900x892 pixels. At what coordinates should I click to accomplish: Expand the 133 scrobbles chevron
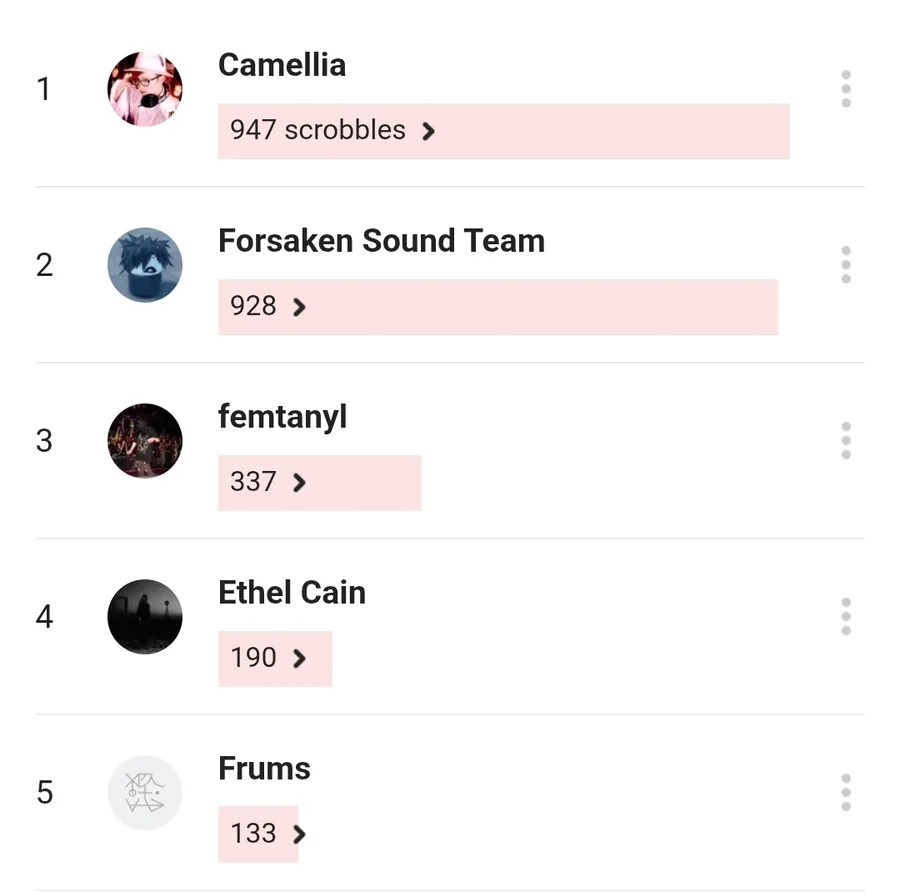[x=299, y=834]
